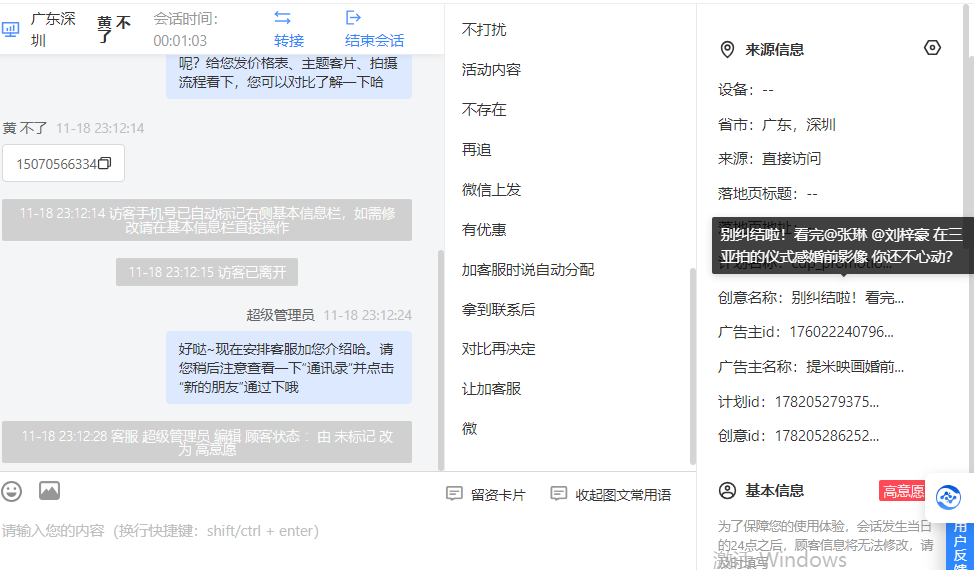Click the blue round assistant floating icon
The height and width of the screenshot is (570, 974).
coord(948,497)
